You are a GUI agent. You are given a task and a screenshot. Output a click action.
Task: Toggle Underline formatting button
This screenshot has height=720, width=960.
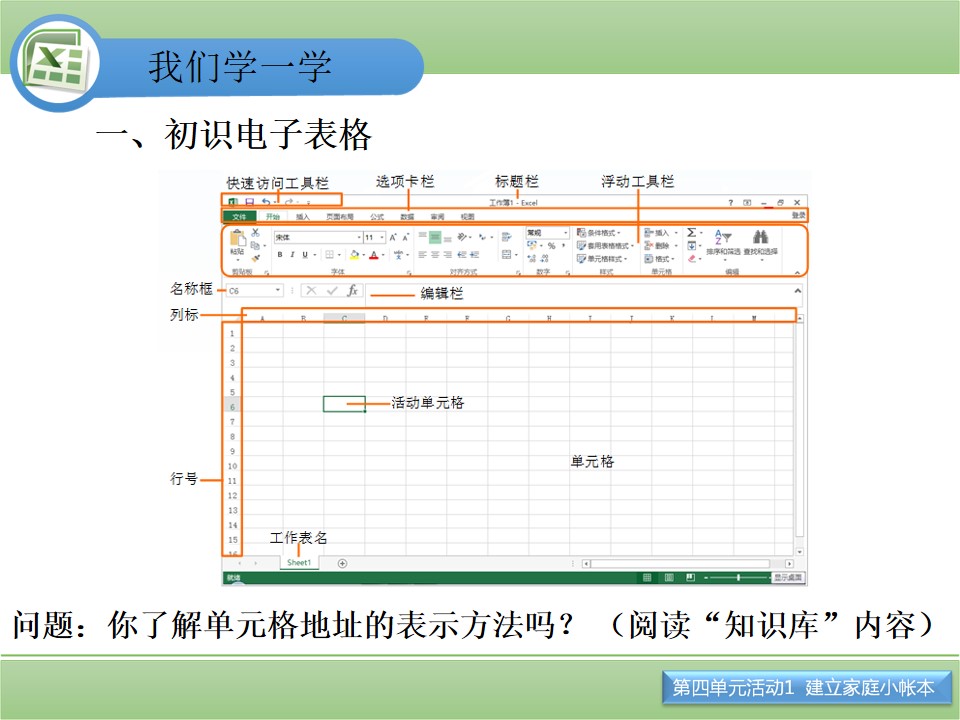305,255
